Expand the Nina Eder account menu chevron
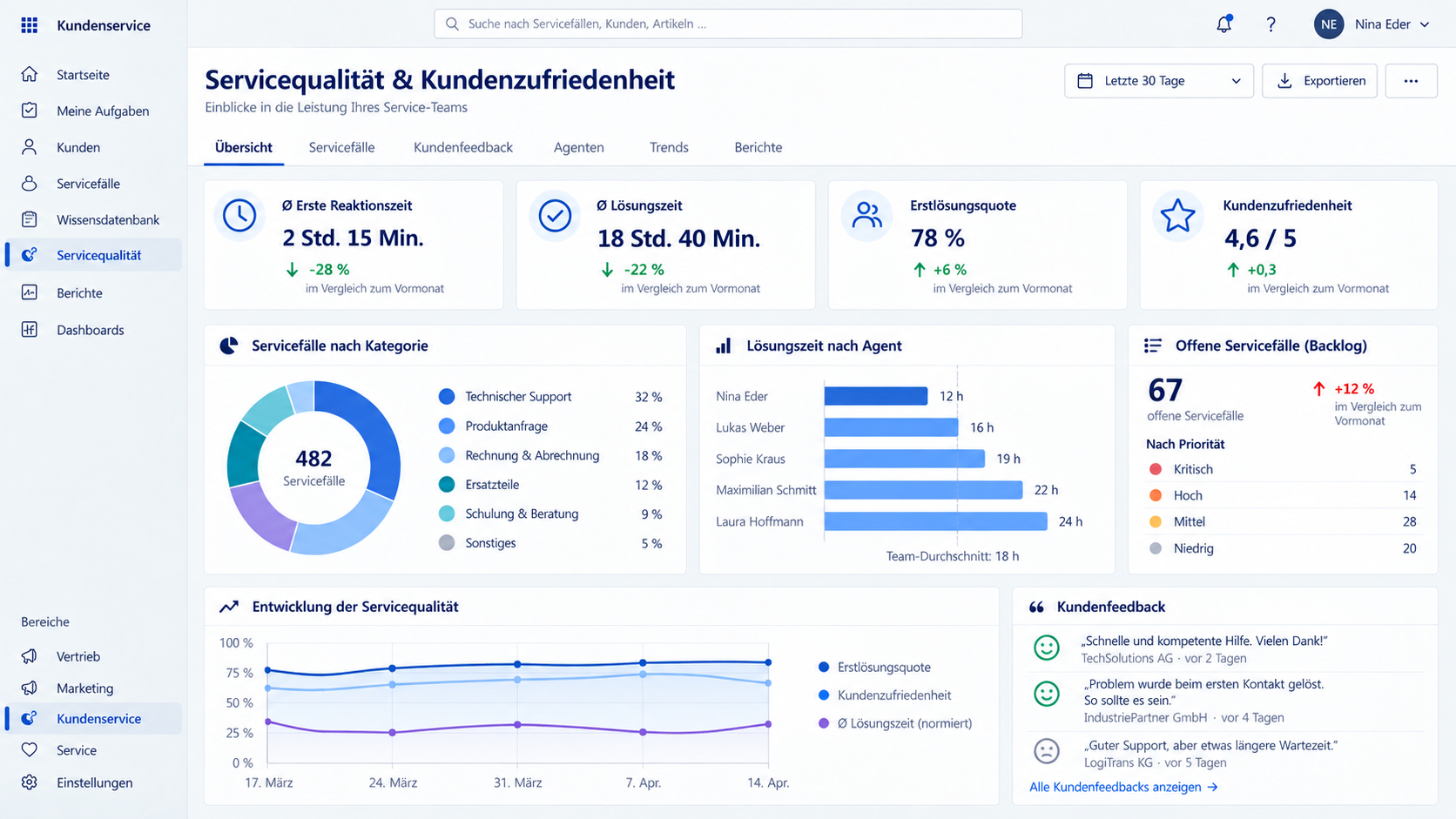The width and height of the screenshot is (1456, 819). coord(1425,24)
